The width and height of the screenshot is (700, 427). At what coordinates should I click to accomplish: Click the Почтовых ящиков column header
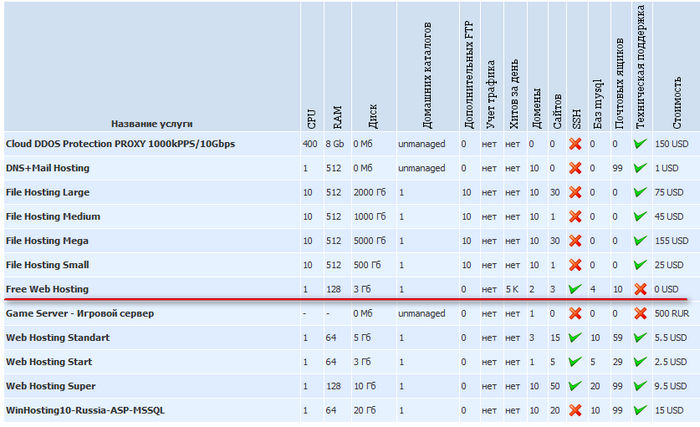619,84
